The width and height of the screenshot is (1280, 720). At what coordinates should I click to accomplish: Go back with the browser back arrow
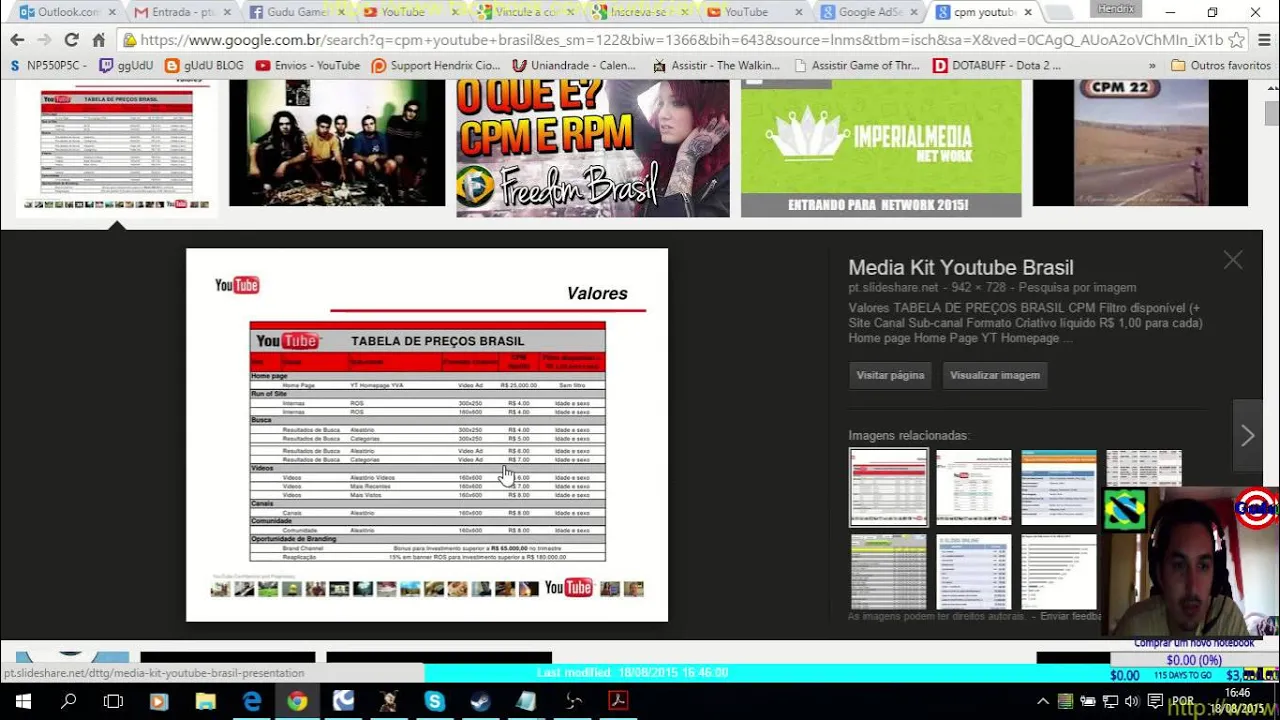click(x=17, y=40)
